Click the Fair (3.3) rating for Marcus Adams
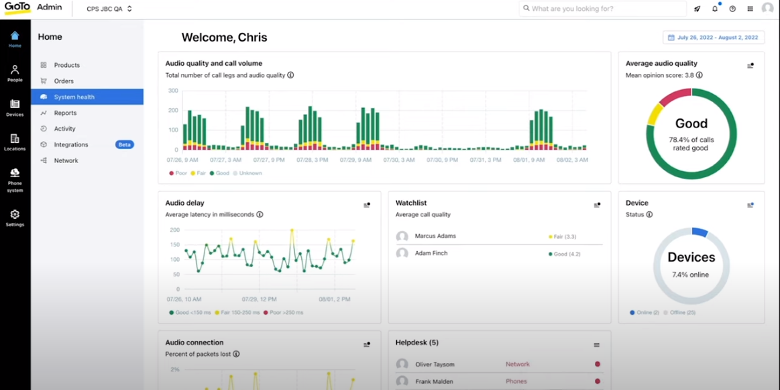Screen dimensions: 780x390 click(x=562, y=237)
